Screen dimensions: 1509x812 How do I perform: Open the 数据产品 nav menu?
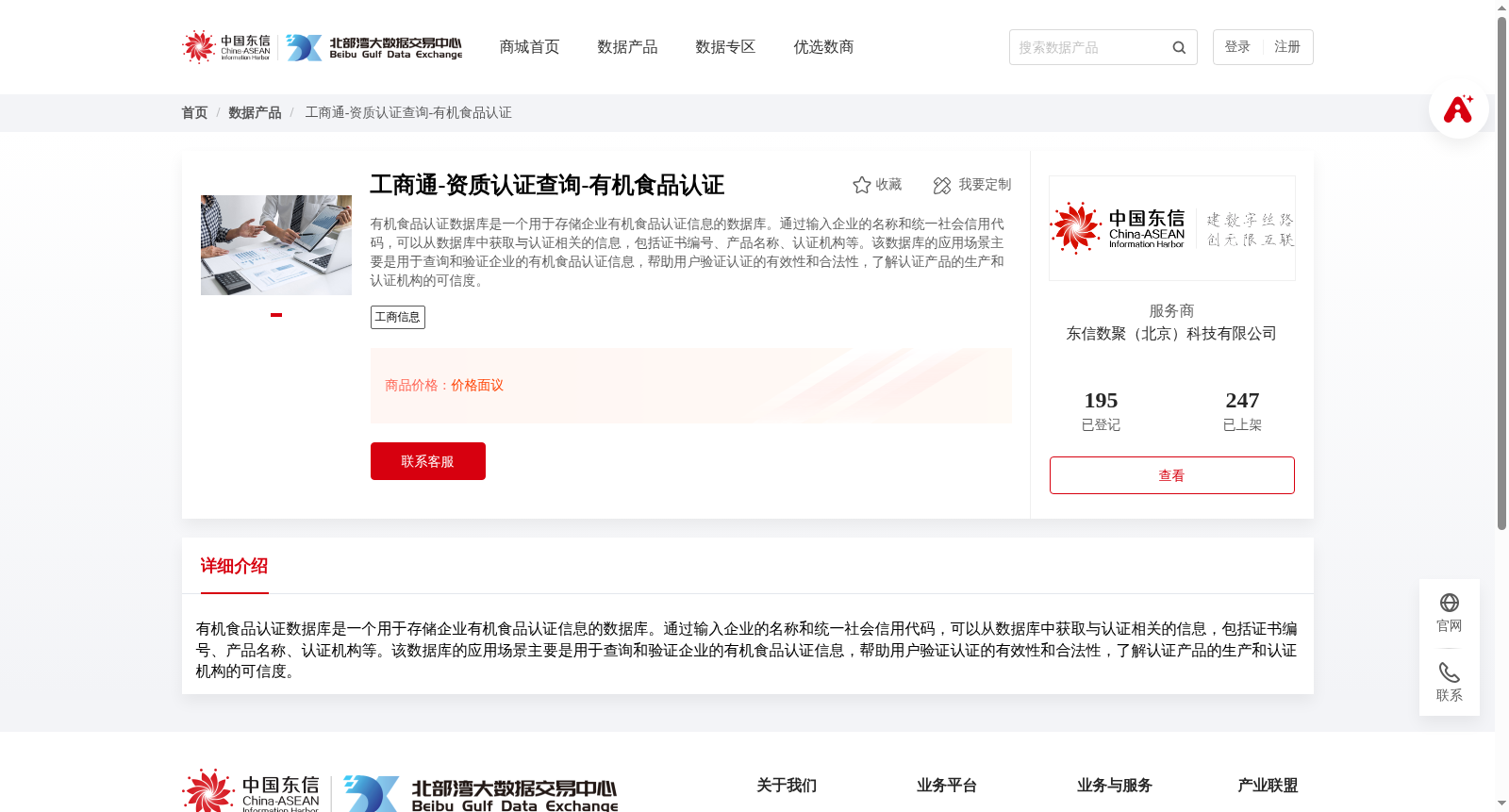pyautogui.click(x=627, y=47)
